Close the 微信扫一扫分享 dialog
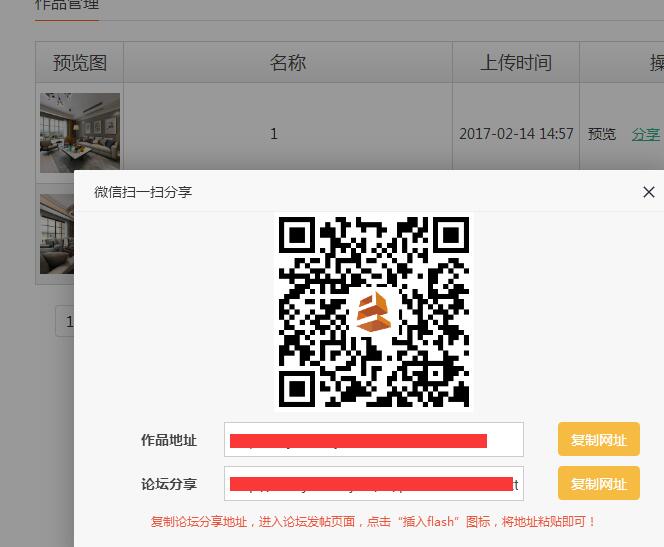 pos(648,192)
